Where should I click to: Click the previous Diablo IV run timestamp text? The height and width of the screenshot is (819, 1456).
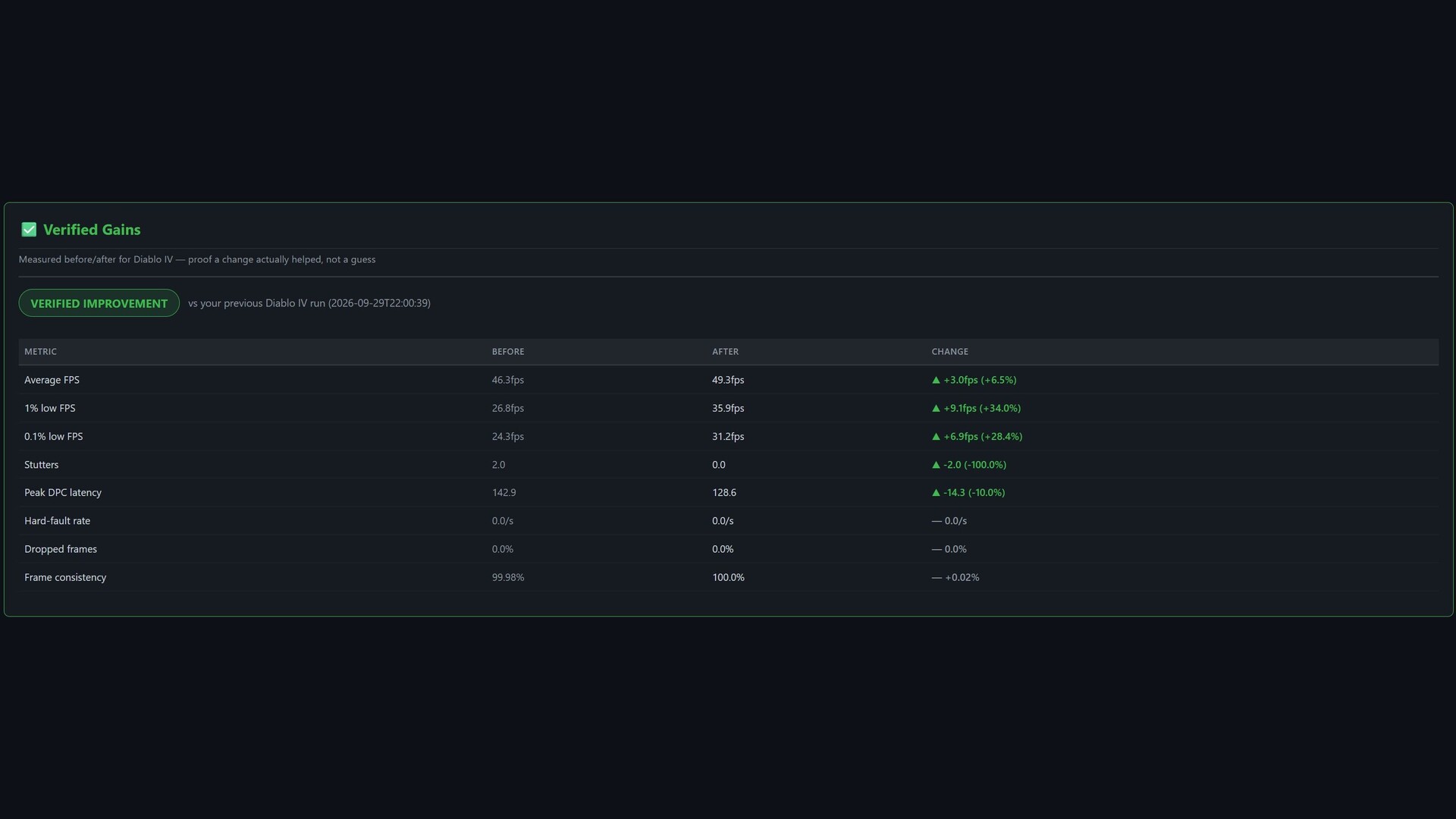(309, 303)
